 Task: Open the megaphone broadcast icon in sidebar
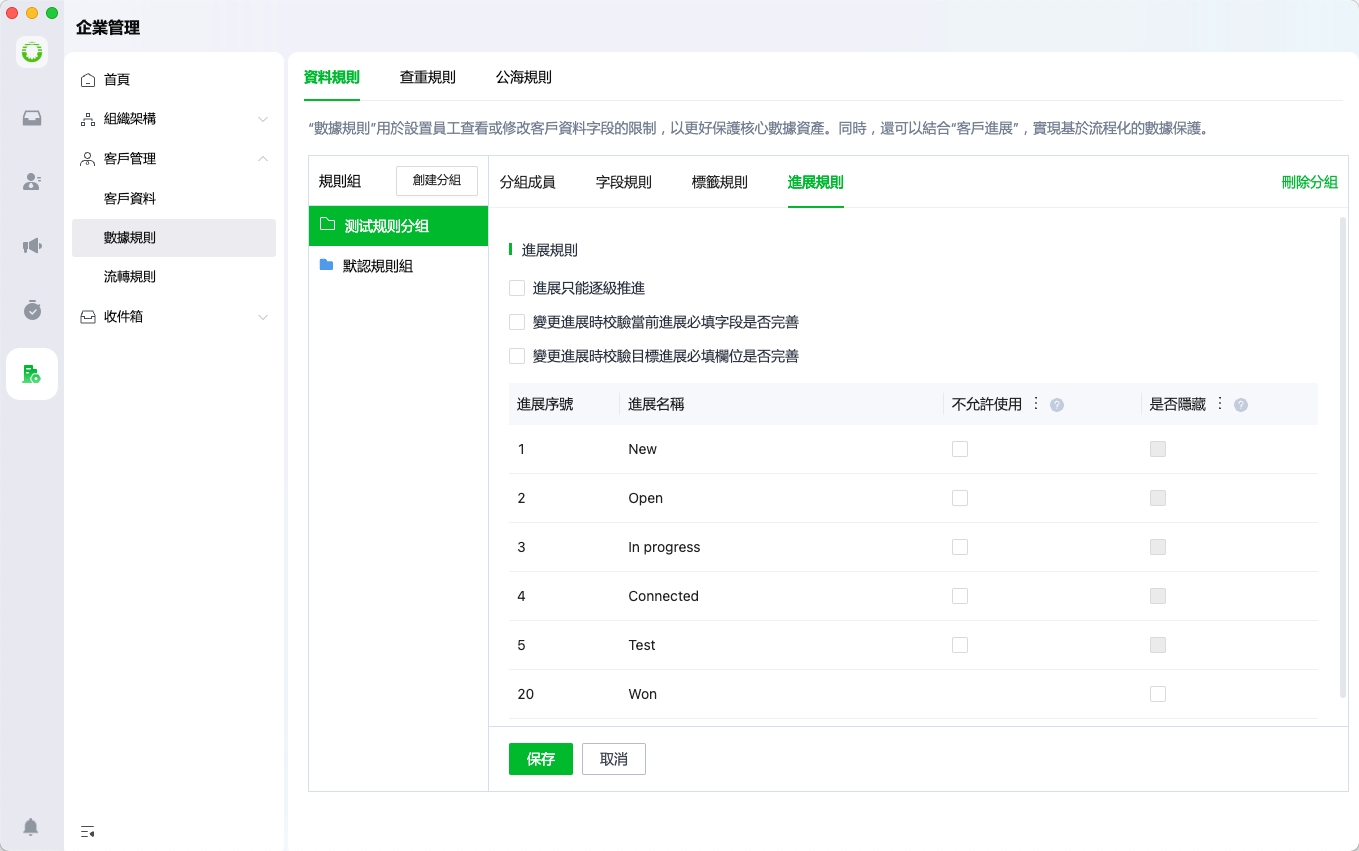tap(32, 246)
